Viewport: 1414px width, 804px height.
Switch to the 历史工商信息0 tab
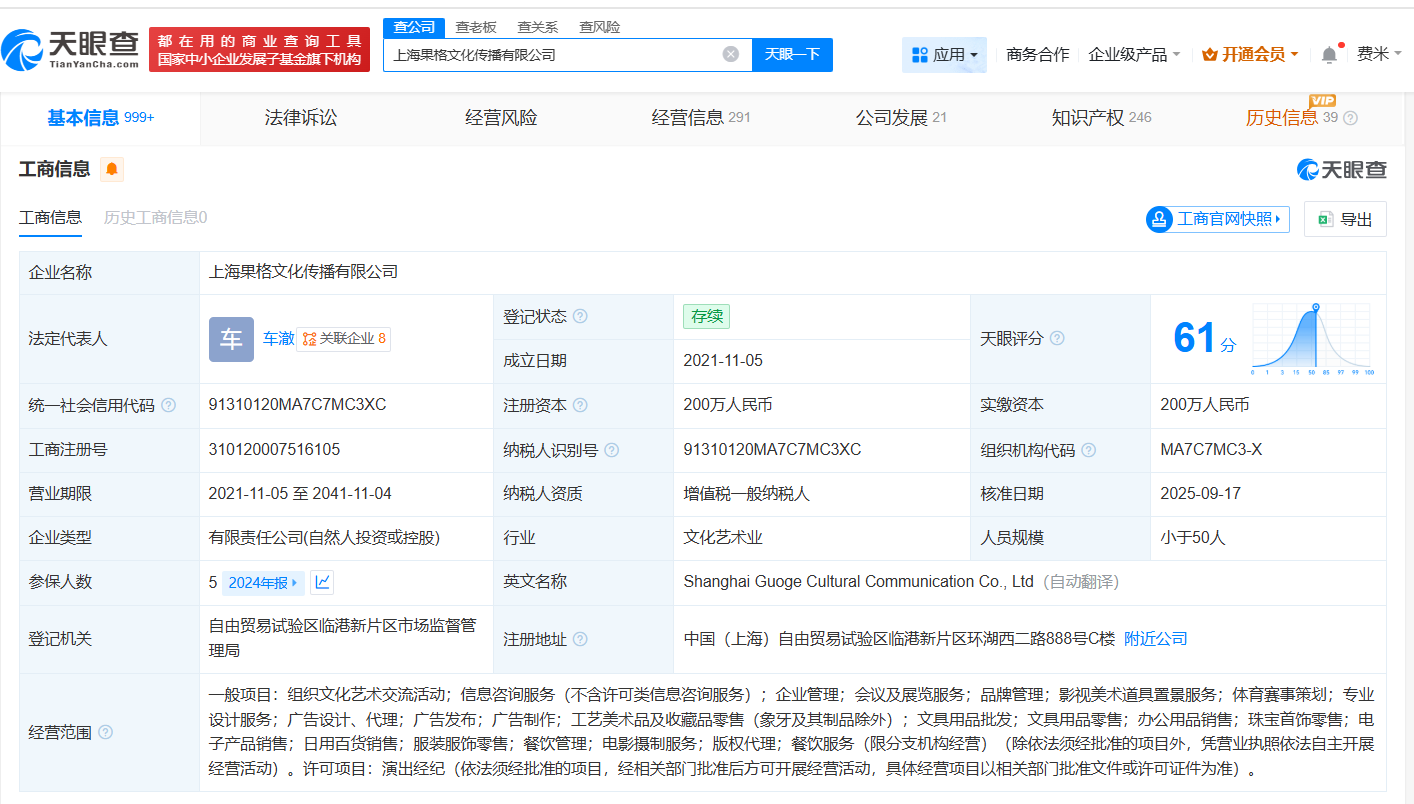coord(153,217)
